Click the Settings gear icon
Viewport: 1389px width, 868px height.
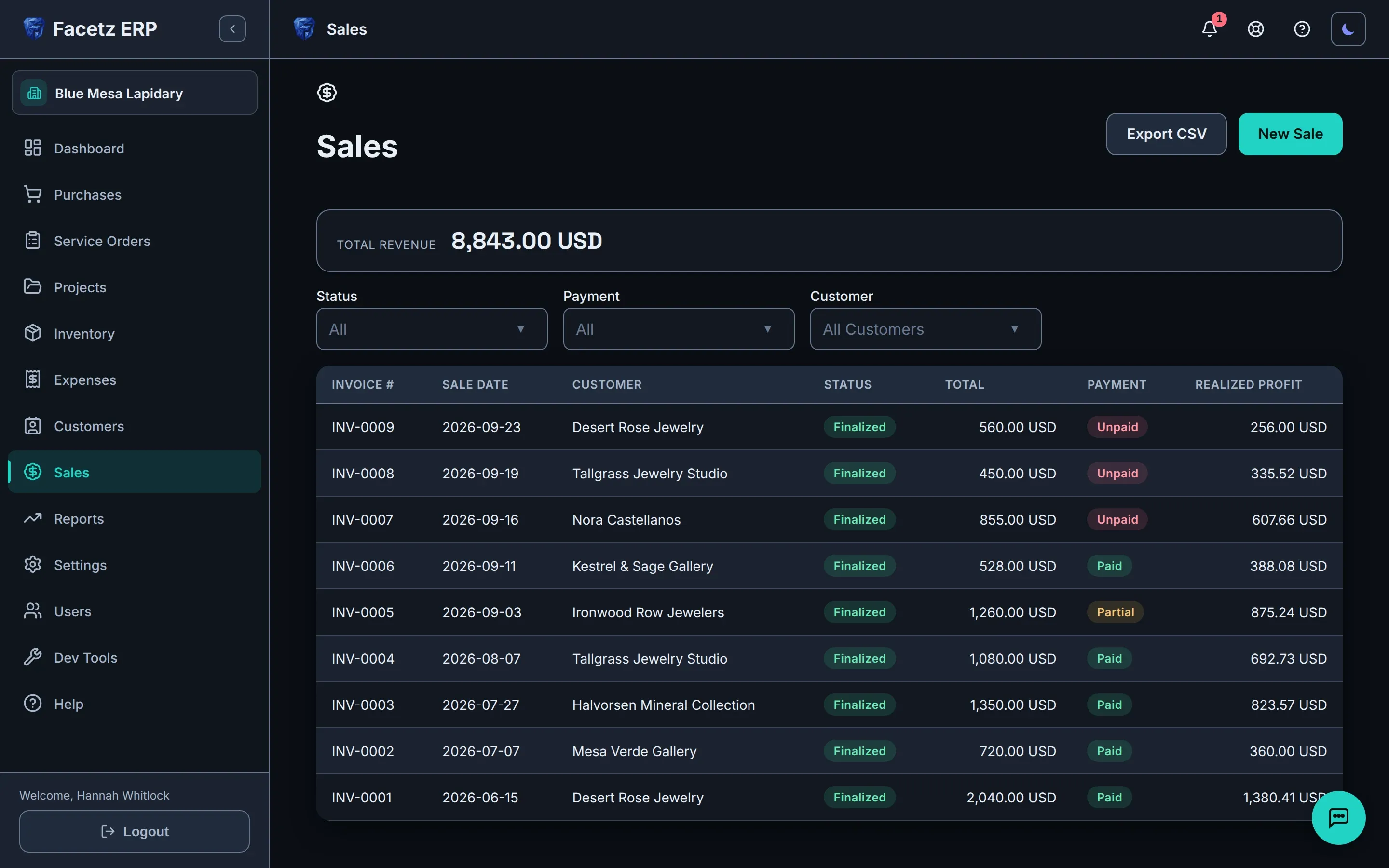[x=33, y=565]
